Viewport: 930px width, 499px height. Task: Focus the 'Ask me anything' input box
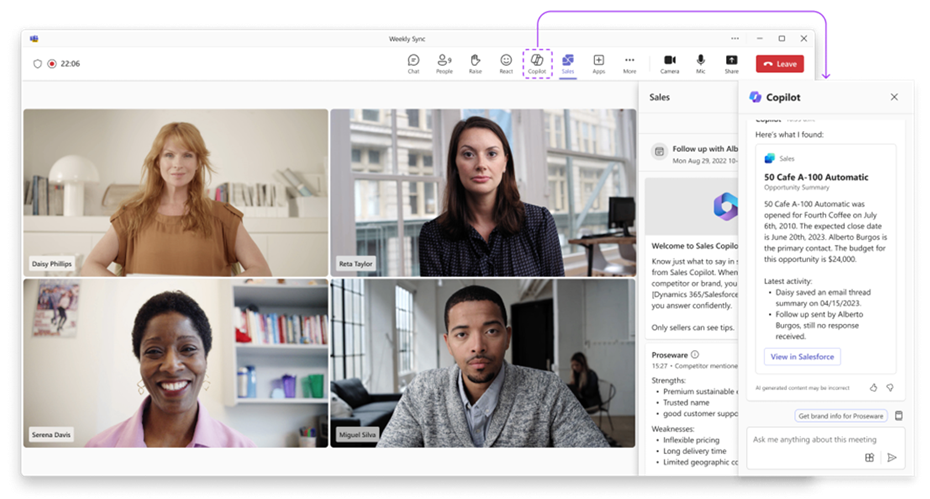(826, 449)
